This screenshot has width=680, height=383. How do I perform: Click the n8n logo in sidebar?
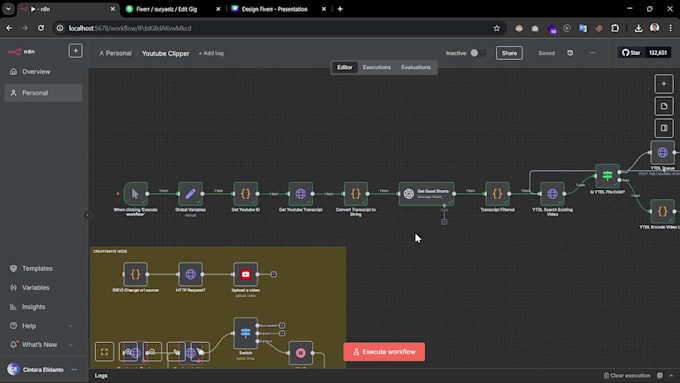pyautogui.click(x=21, y=52)
